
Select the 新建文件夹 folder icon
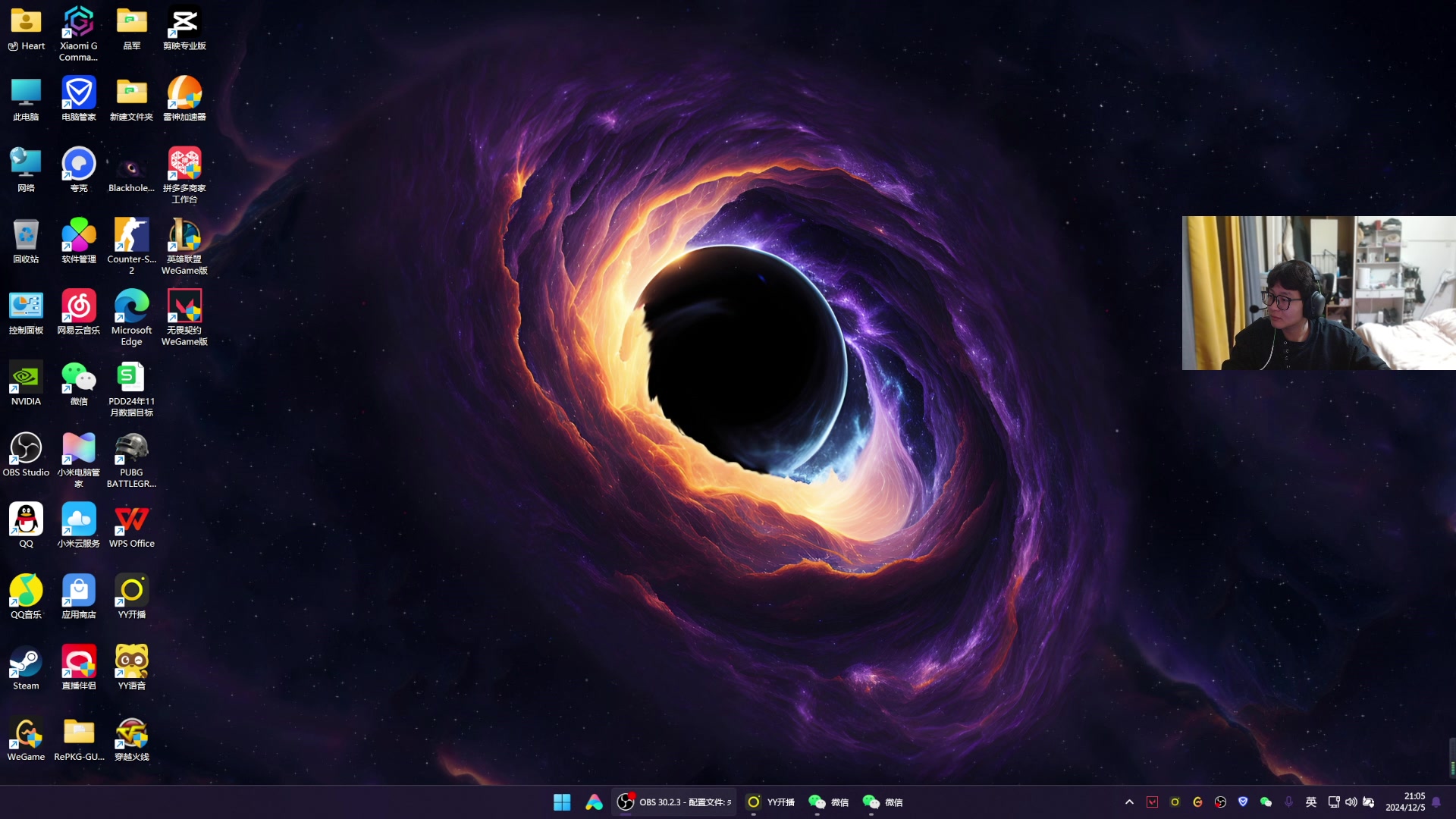click(131, 99)
